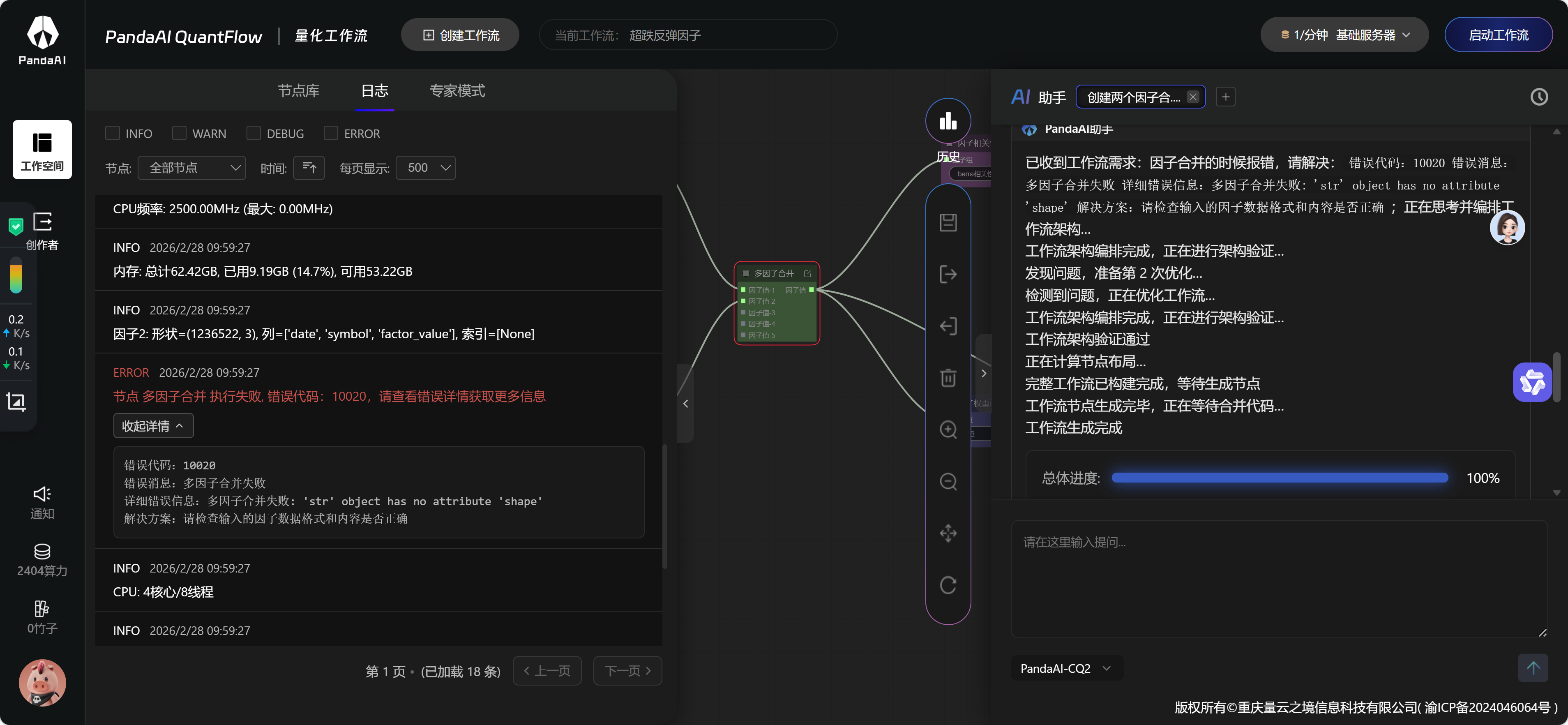Click the red ERROR log message text
Viewport: 1568px width, 725px height.
(x=329, y=396)
